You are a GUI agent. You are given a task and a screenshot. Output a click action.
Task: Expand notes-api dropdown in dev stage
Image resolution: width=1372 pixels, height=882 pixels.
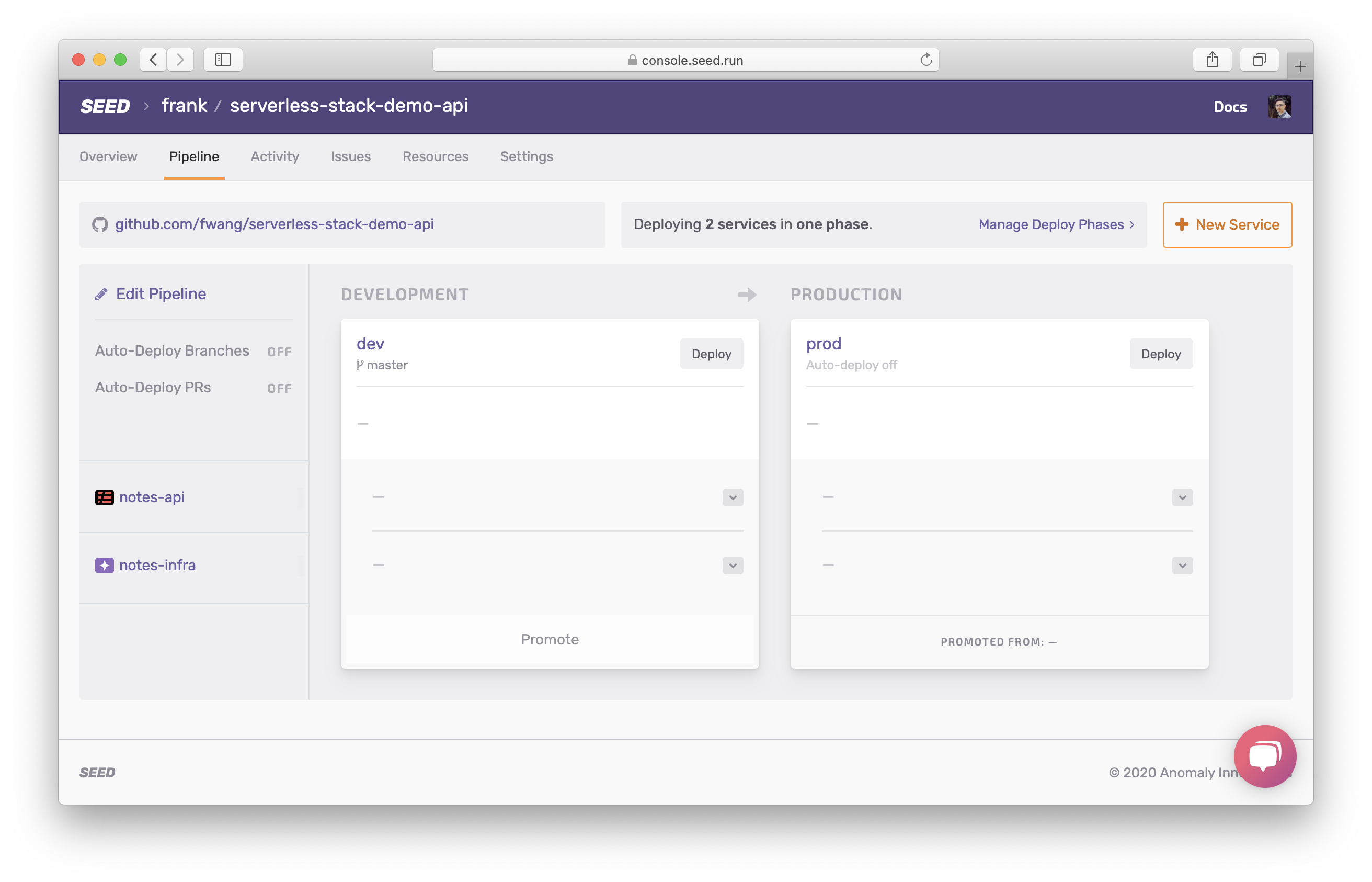[732, 497]
